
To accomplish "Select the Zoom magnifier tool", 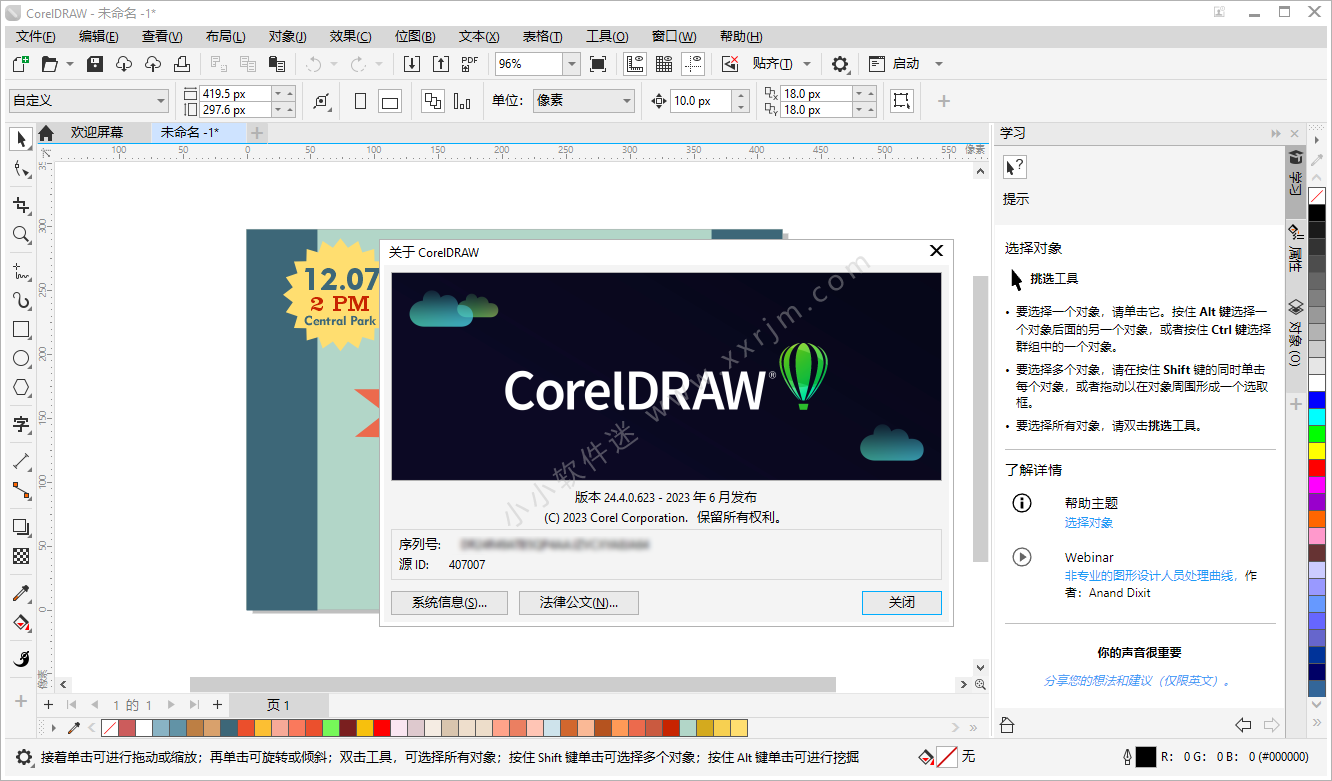I will coord(20,235).
